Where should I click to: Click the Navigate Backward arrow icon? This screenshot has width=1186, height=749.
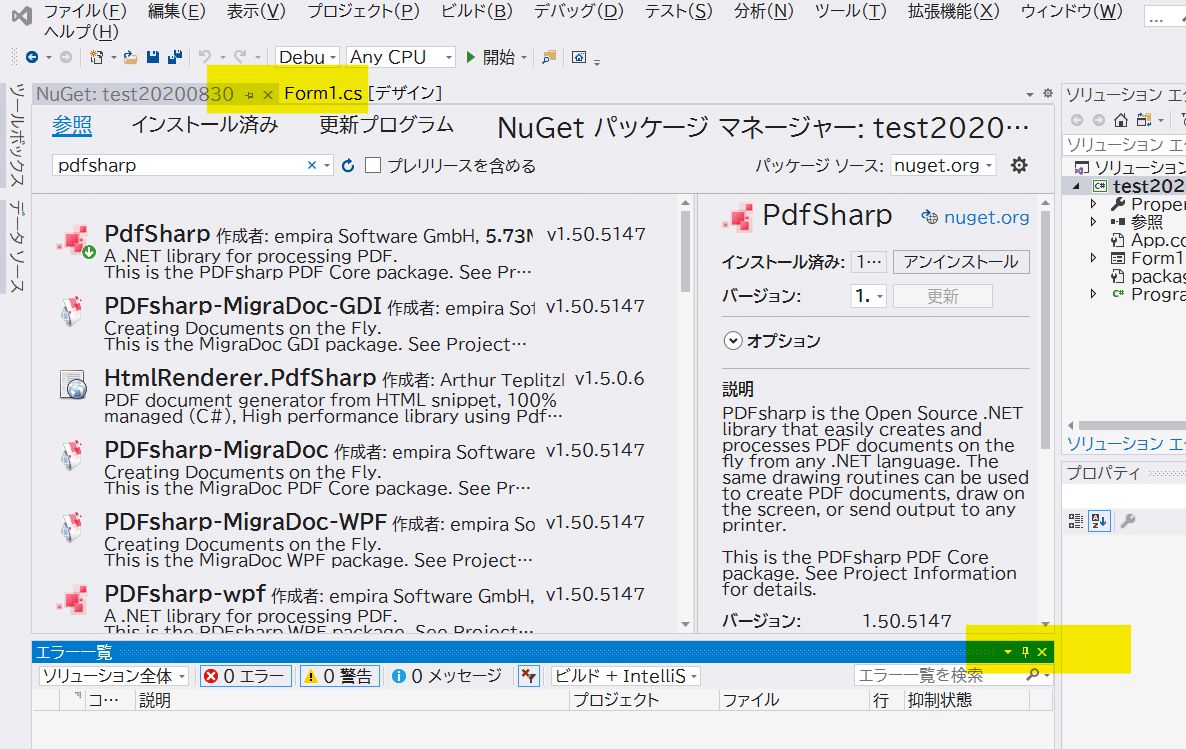click(x=32, y=57)
